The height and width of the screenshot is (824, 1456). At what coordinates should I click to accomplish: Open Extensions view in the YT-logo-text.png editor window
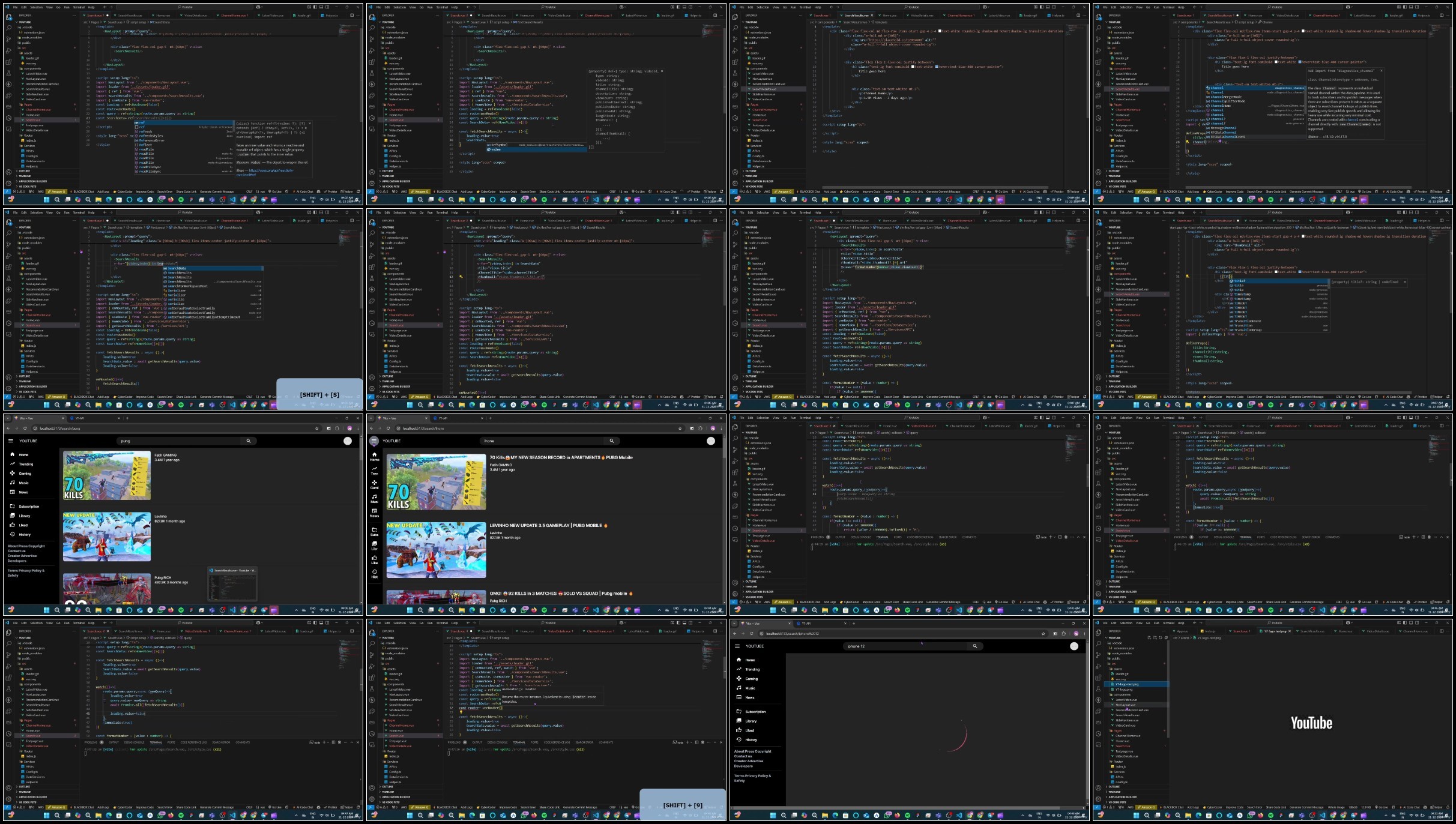point(1098,678)
